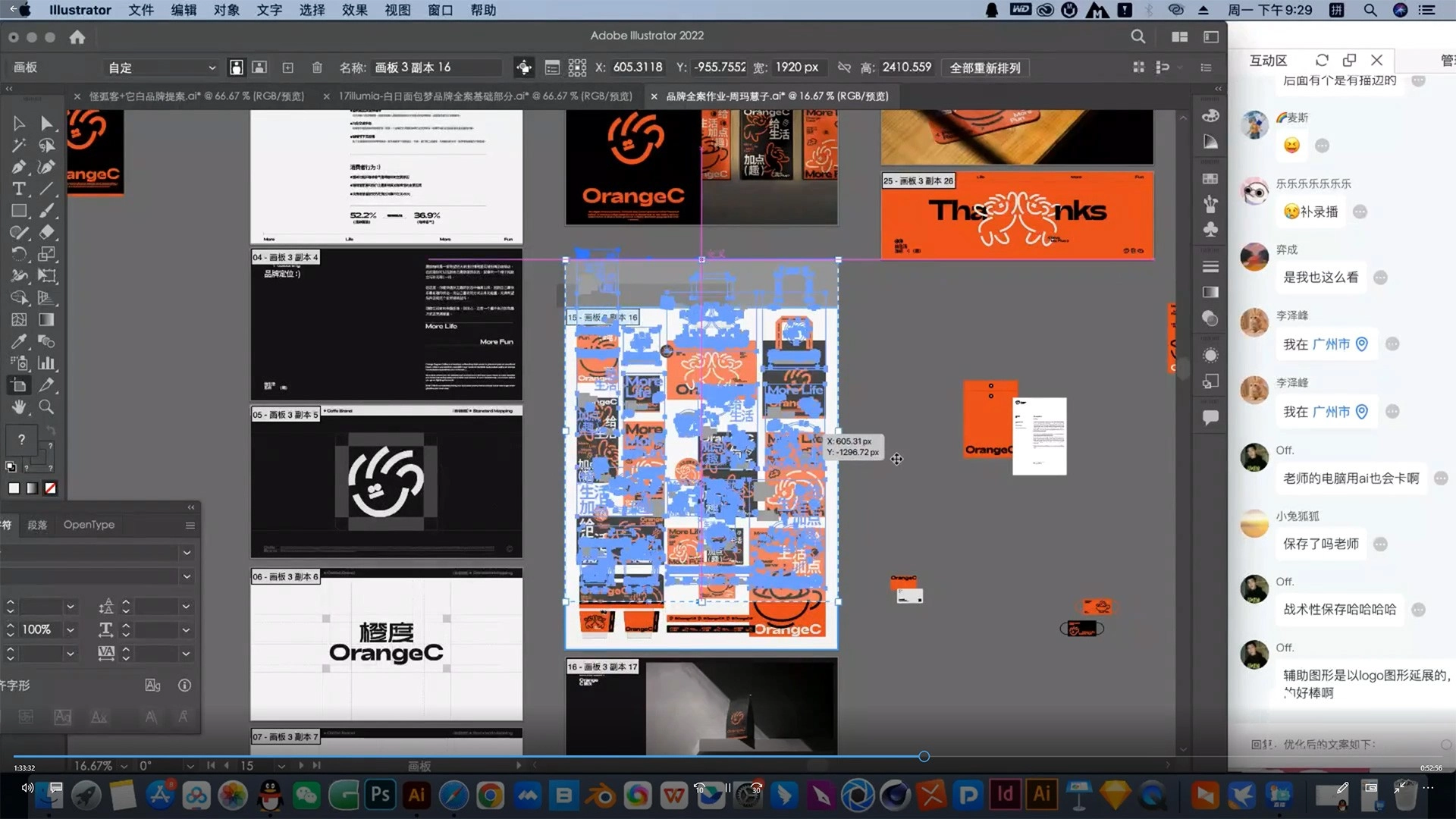Select the Zoom tool in toolbar

tap(46, 407)
